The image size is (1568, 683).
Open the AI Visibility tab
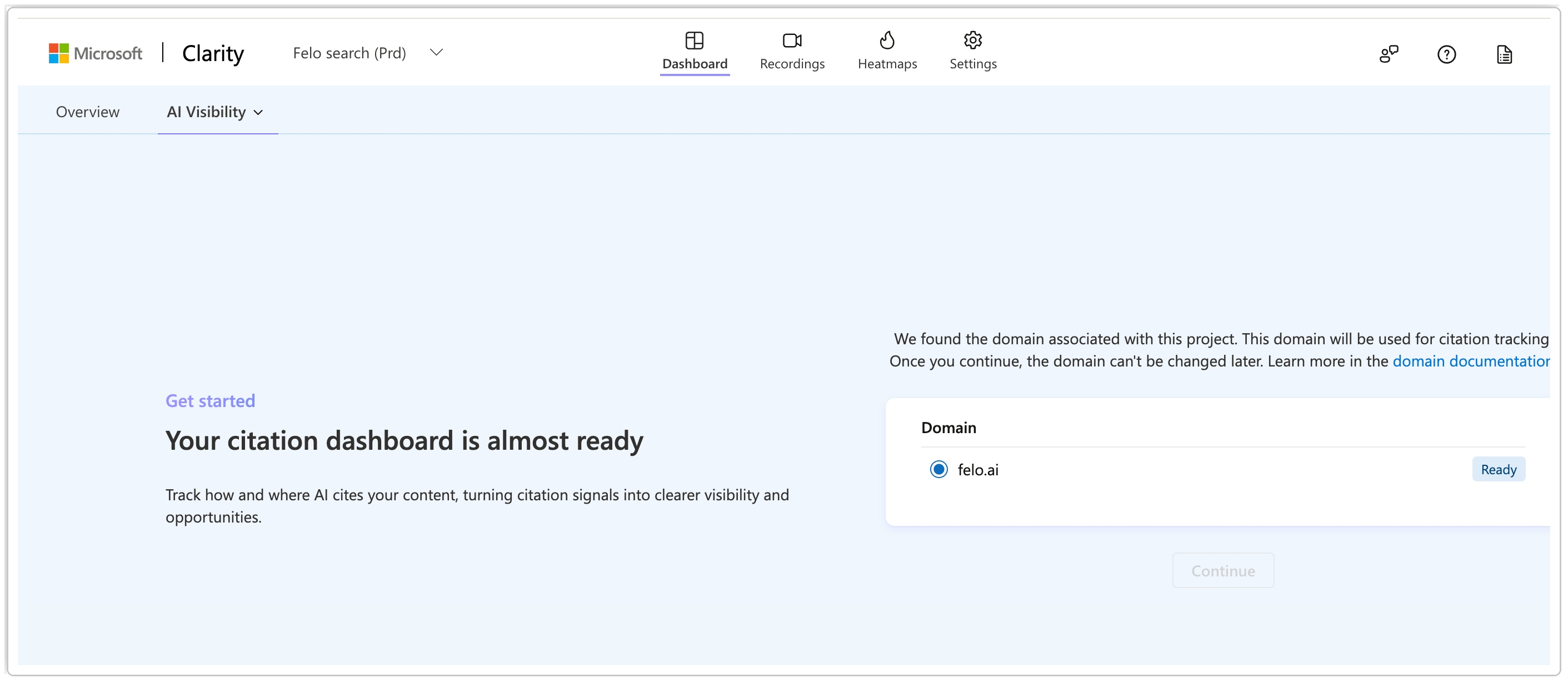206,112
